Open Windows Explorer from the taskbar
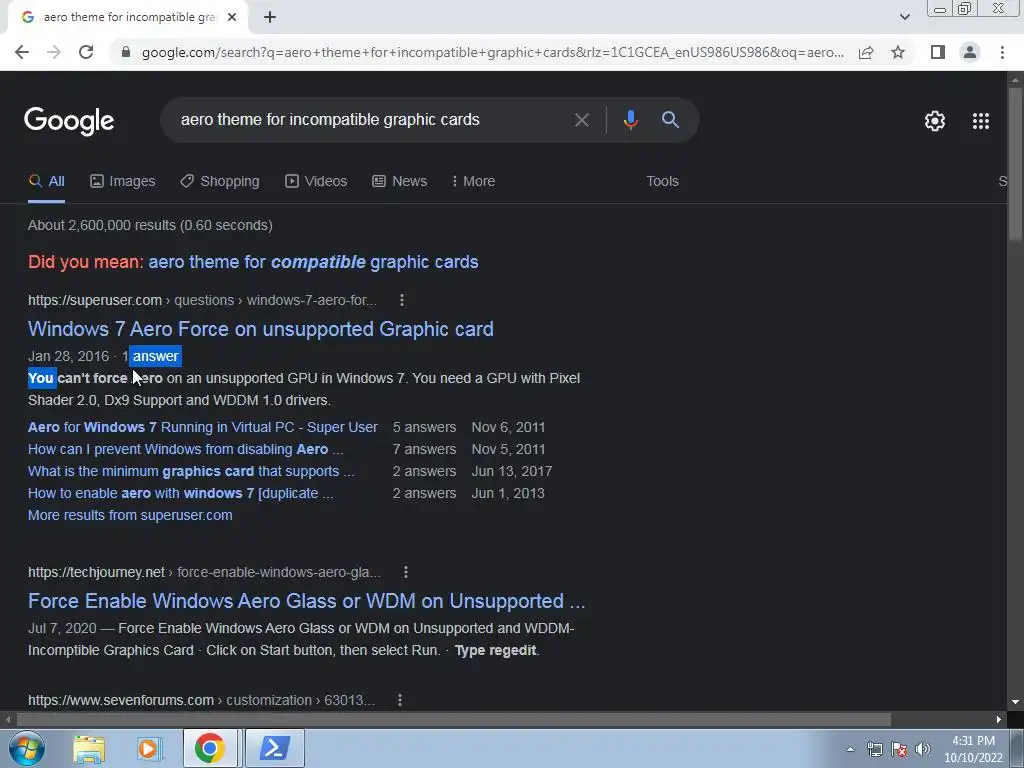 point(89,748)
